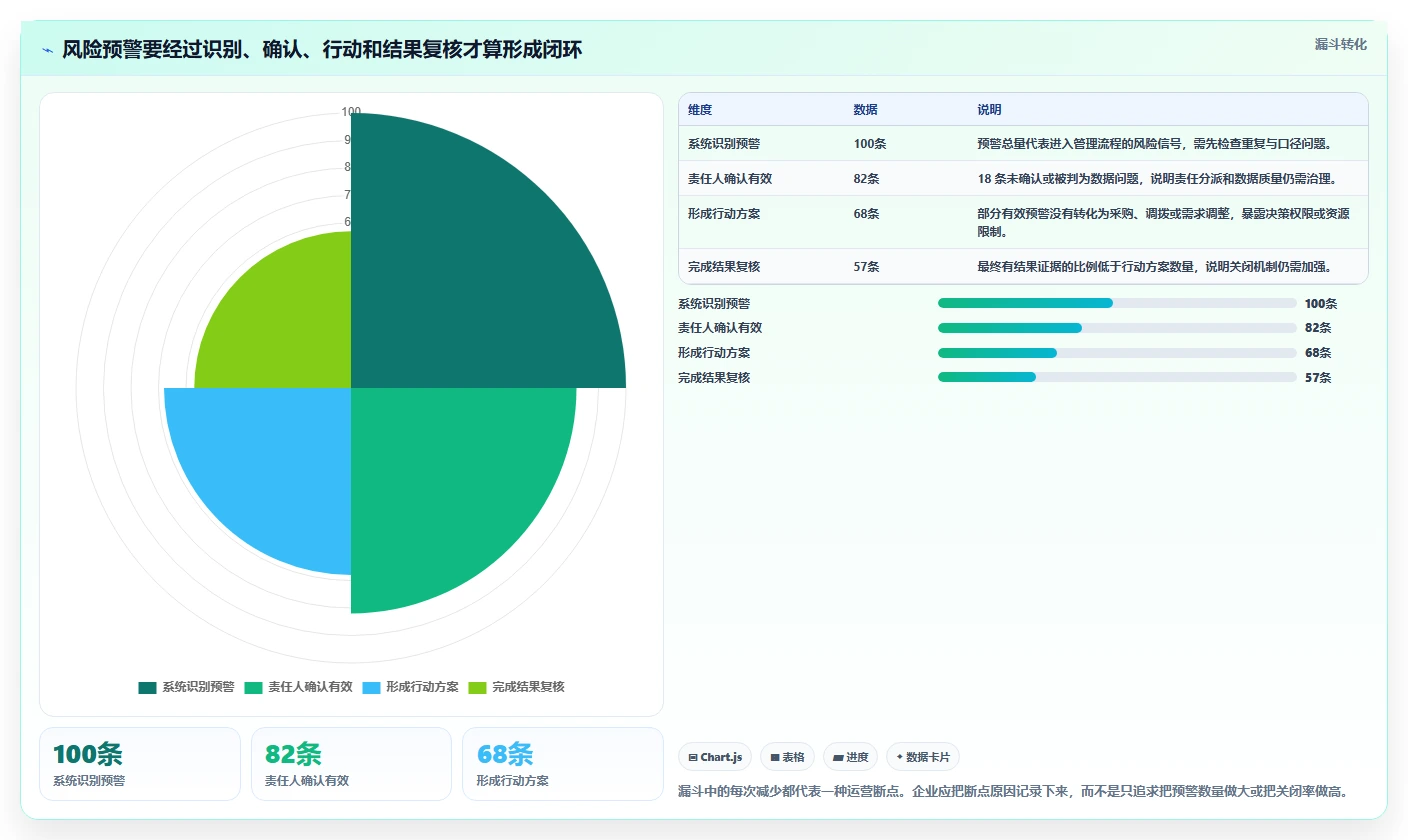Viewport: 1408px width, 840px height.
Task: Select the 进度 tag chip
Action: [851, 757]
